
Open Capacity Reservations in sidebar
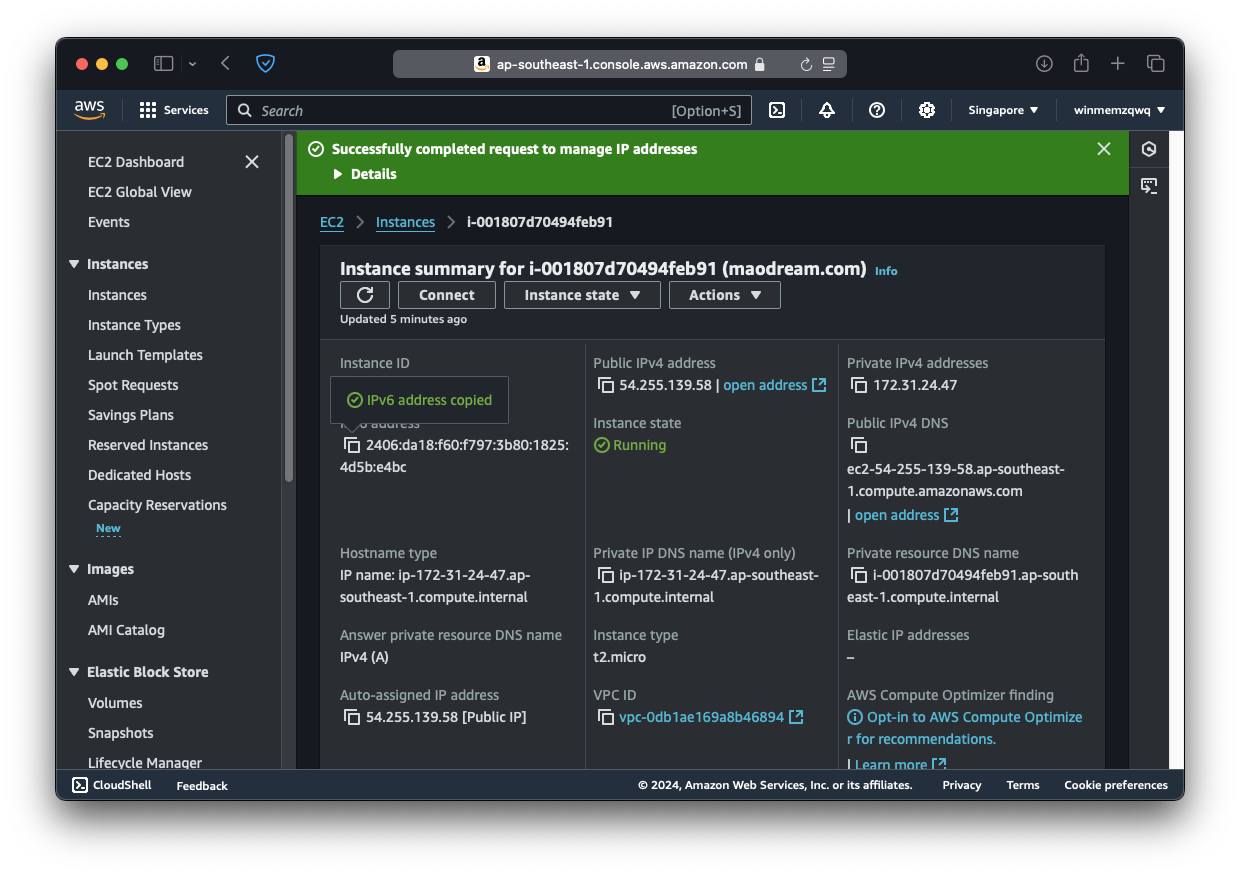[157, 505]
